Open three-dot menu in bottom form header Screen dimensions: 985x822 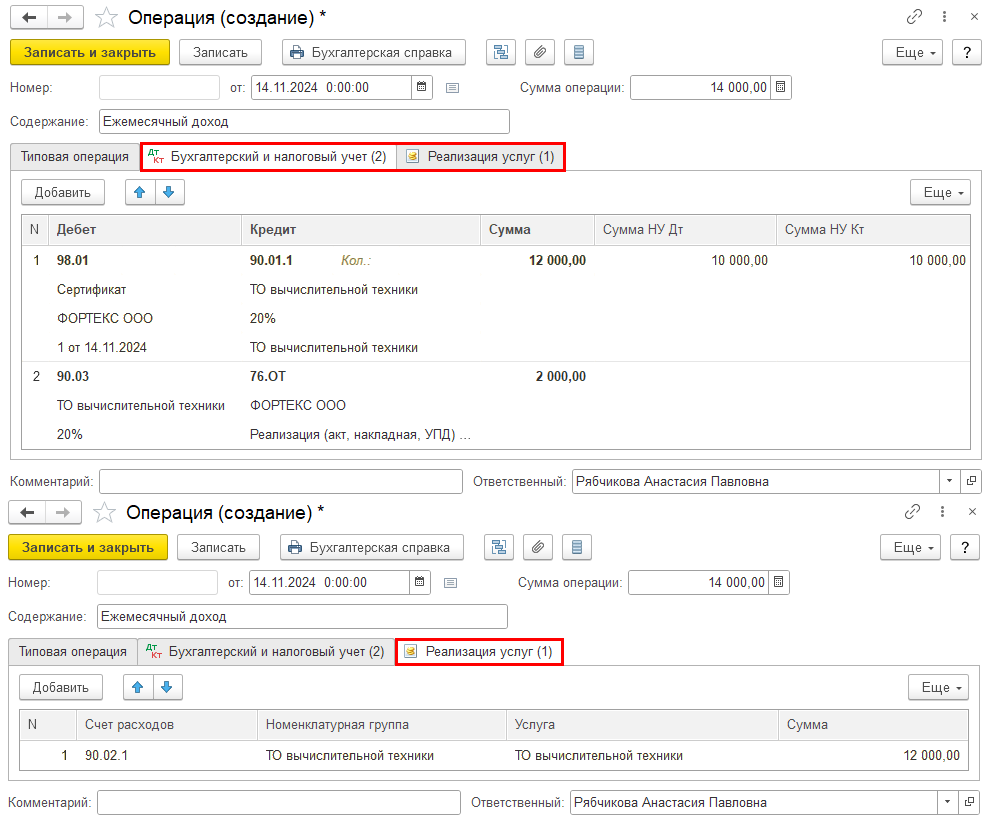click(942, 512)
